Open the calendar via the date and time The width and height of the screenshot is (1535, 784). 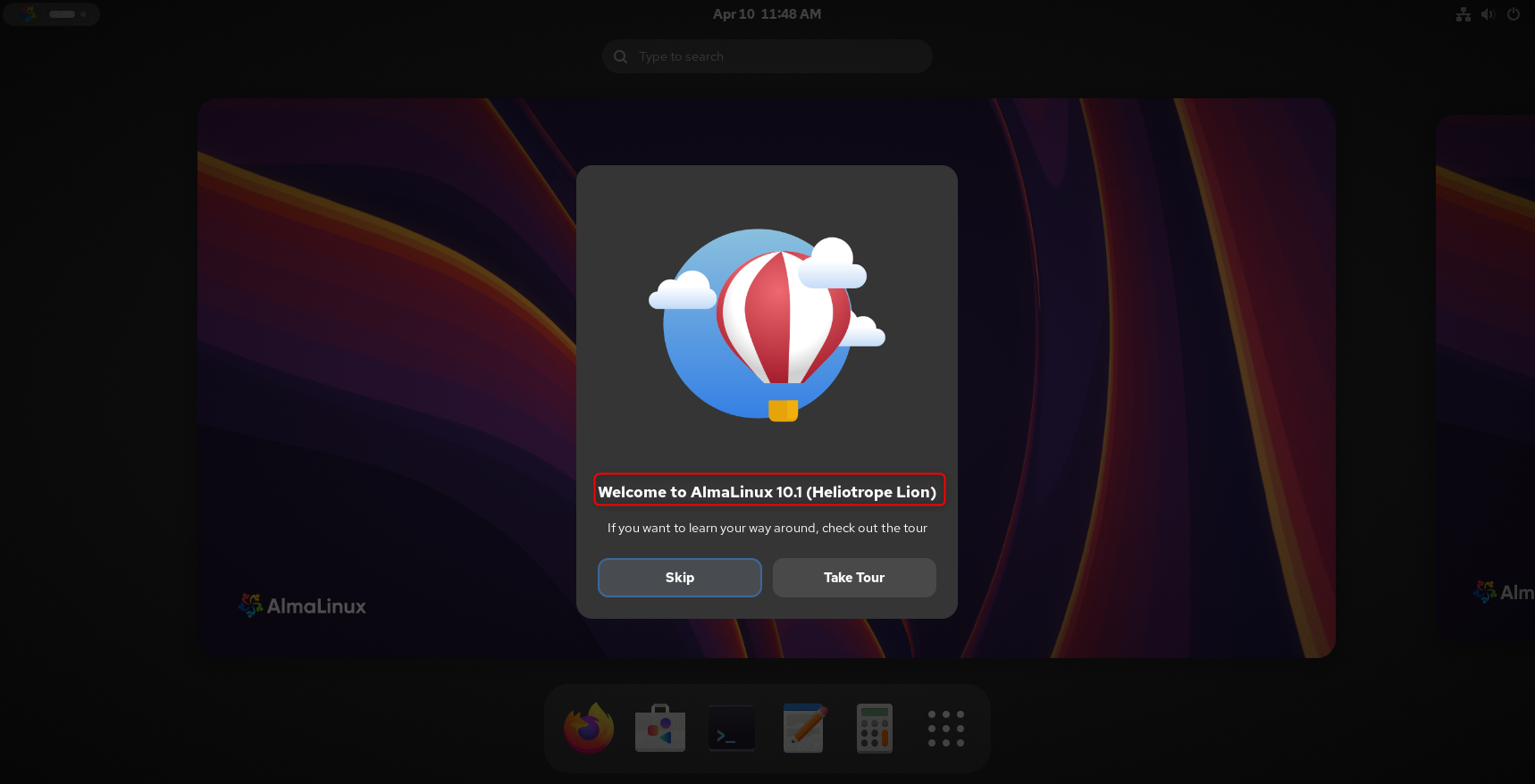(767, 14)
